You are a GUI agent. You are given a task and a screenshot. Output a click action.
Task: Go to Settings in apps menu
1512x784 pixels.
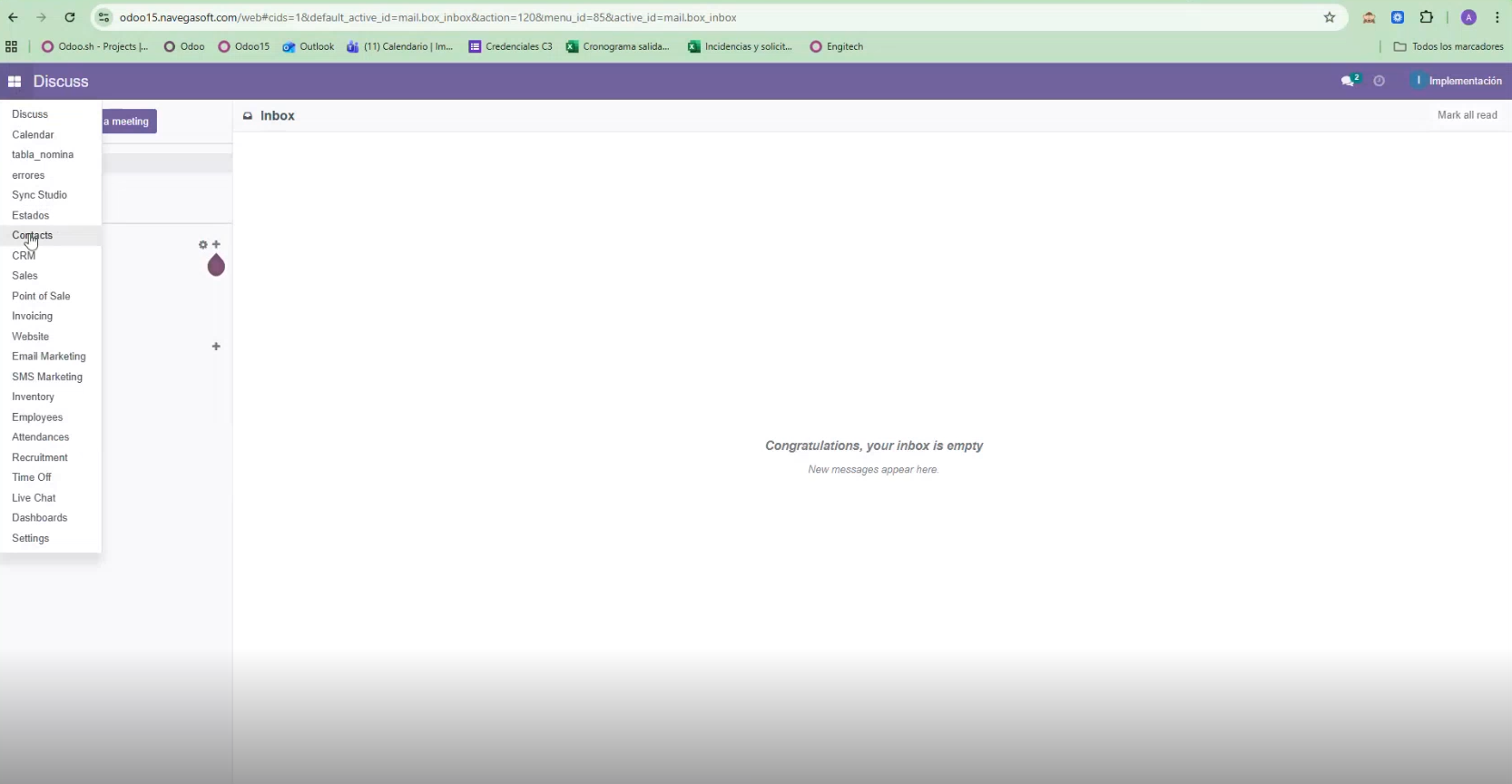tap(30, 538)
